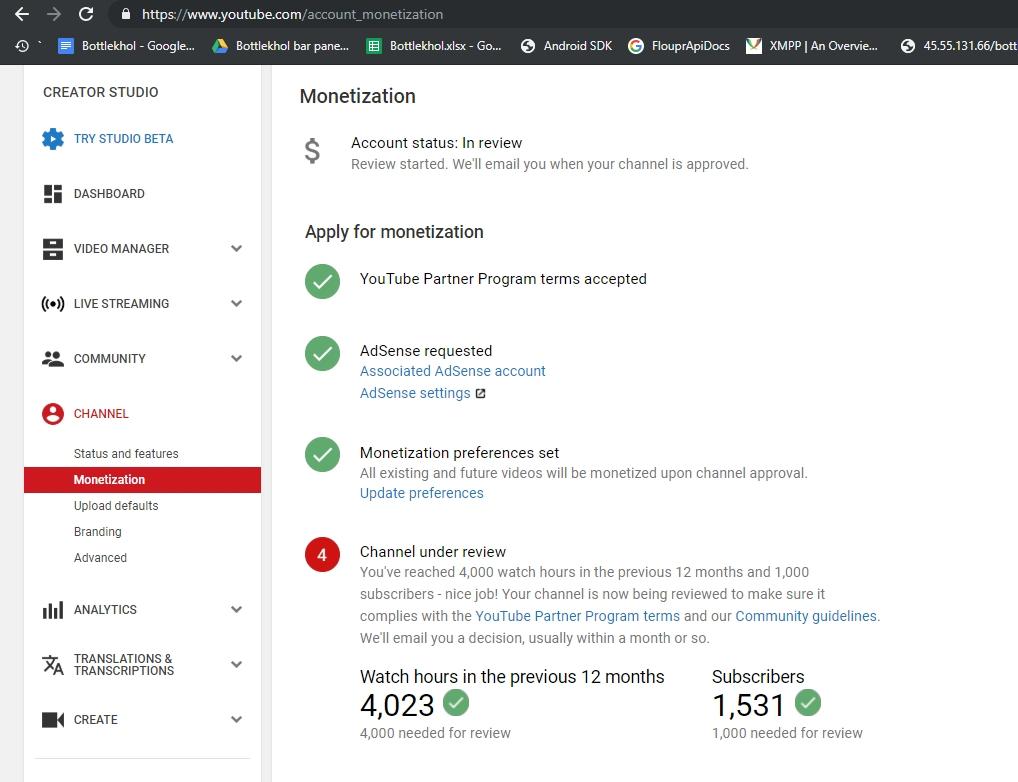
Task: Click the URL in the address bar
Action: [292, 14]
